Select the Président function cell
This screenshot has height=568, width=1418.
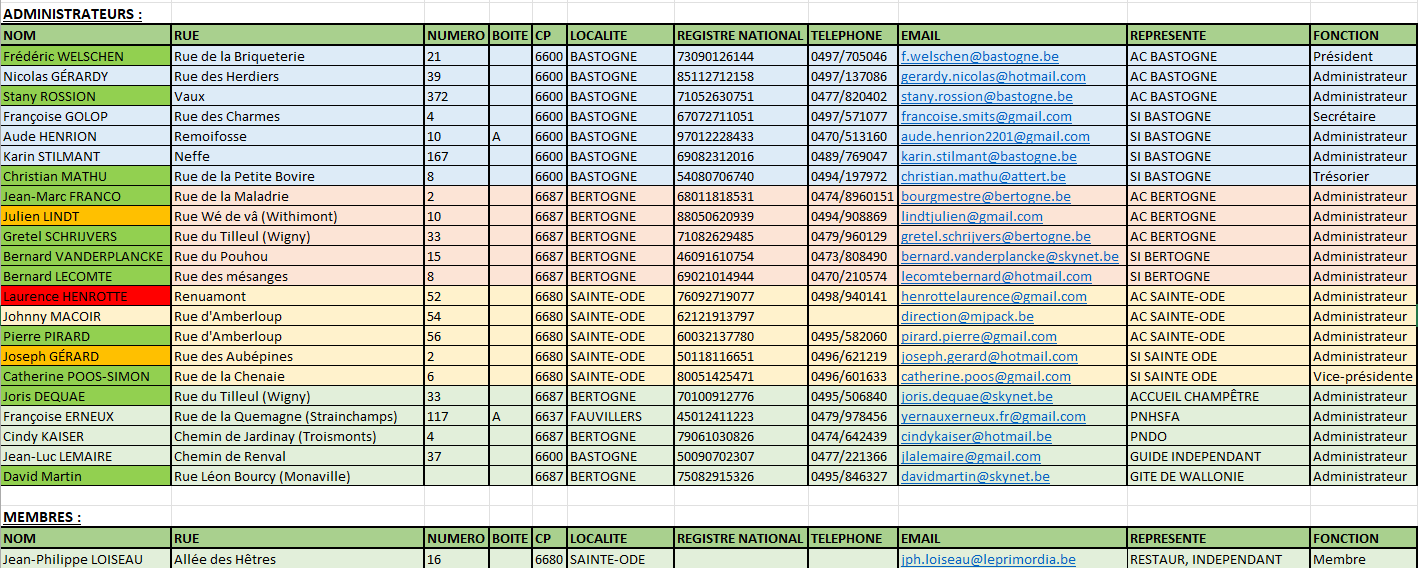(x=1342, y=57)
